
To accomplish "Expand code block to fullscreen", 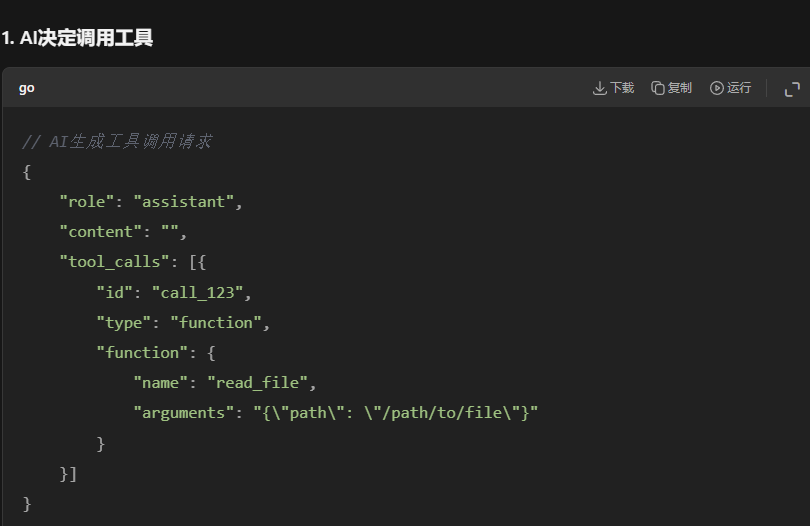I will point(792,89).
